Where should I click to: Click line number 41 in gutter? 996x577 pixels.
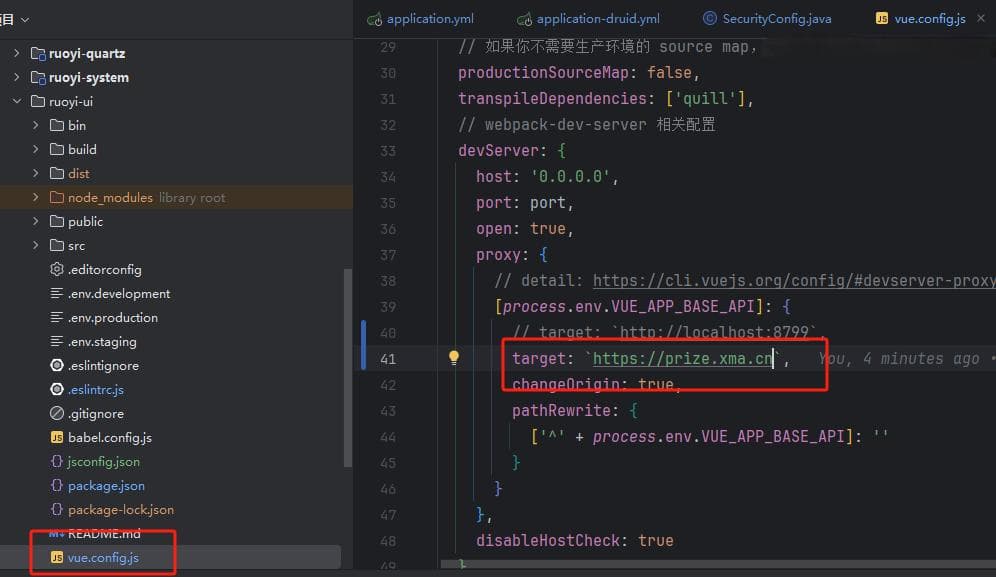(x=387, y=359)
